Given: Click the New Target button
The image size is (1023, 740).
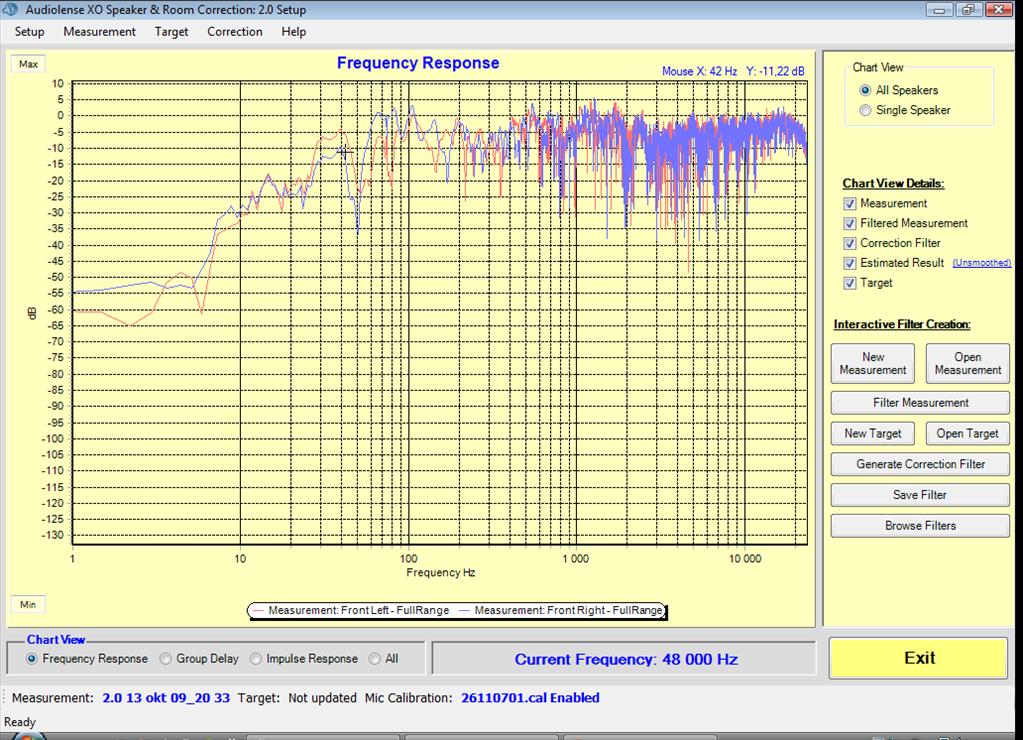Looking at the screenshot, I should coord(872,433).
